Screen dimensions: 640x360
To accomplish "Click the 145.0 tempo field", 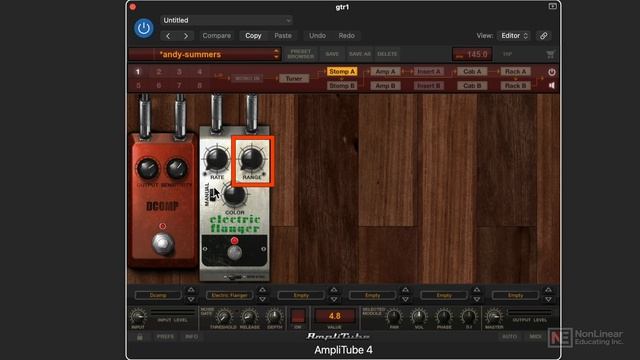I will pos(472,54).
